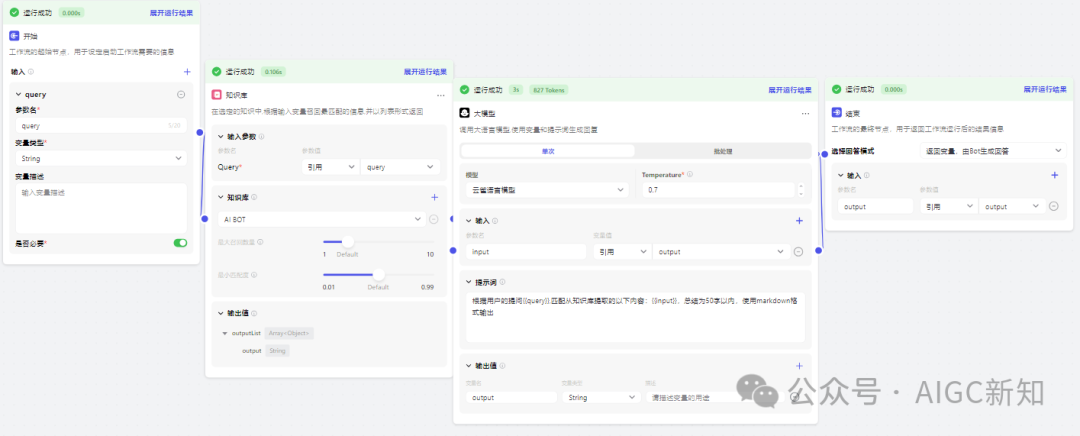Collapse the outputList tree item

[225, 333]
